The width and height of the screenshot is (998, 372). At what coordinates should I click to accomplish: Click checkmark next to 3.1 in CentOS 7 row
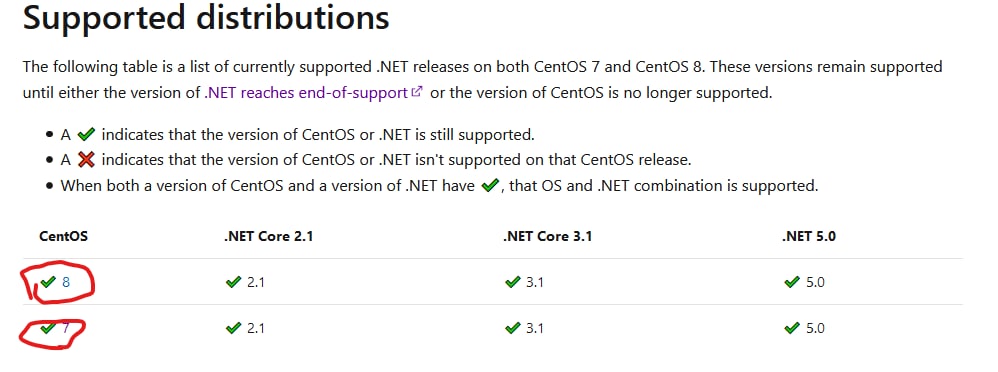coord(512,328)
